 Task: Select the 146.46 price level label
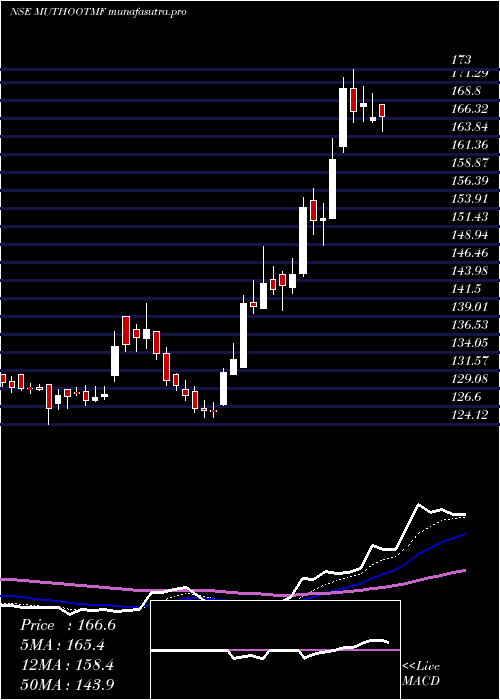pos(469,253)
